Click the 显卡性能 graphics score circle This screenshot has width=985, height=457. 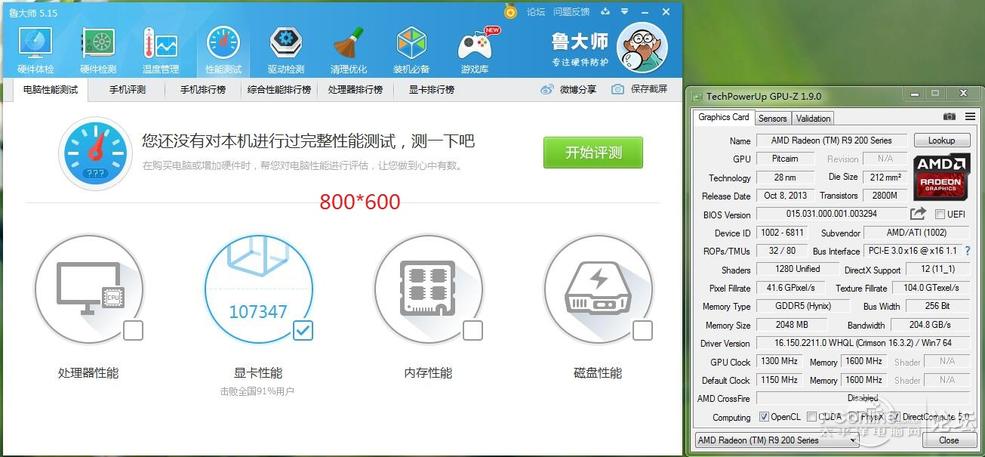pyautogui.click(x=258, y=289)
